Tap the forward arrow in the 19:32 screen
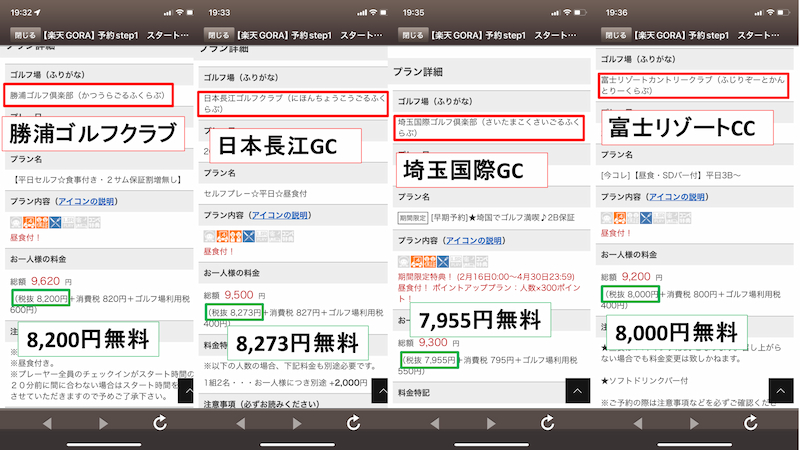Screen dimensions: 800x450 103,423
